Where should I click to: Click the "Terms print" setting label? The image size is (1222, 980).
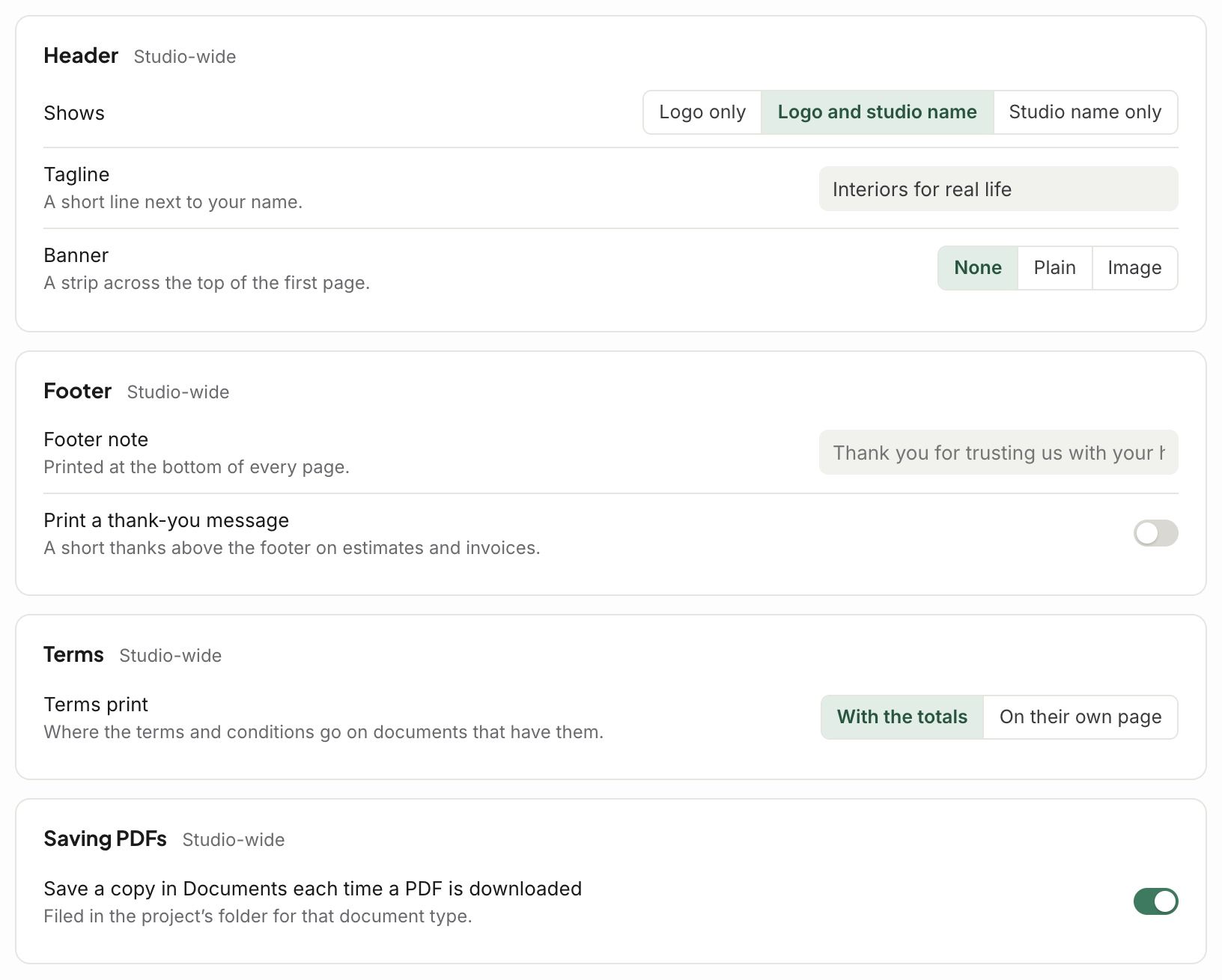pyautogui.click(x=96, y=704)
